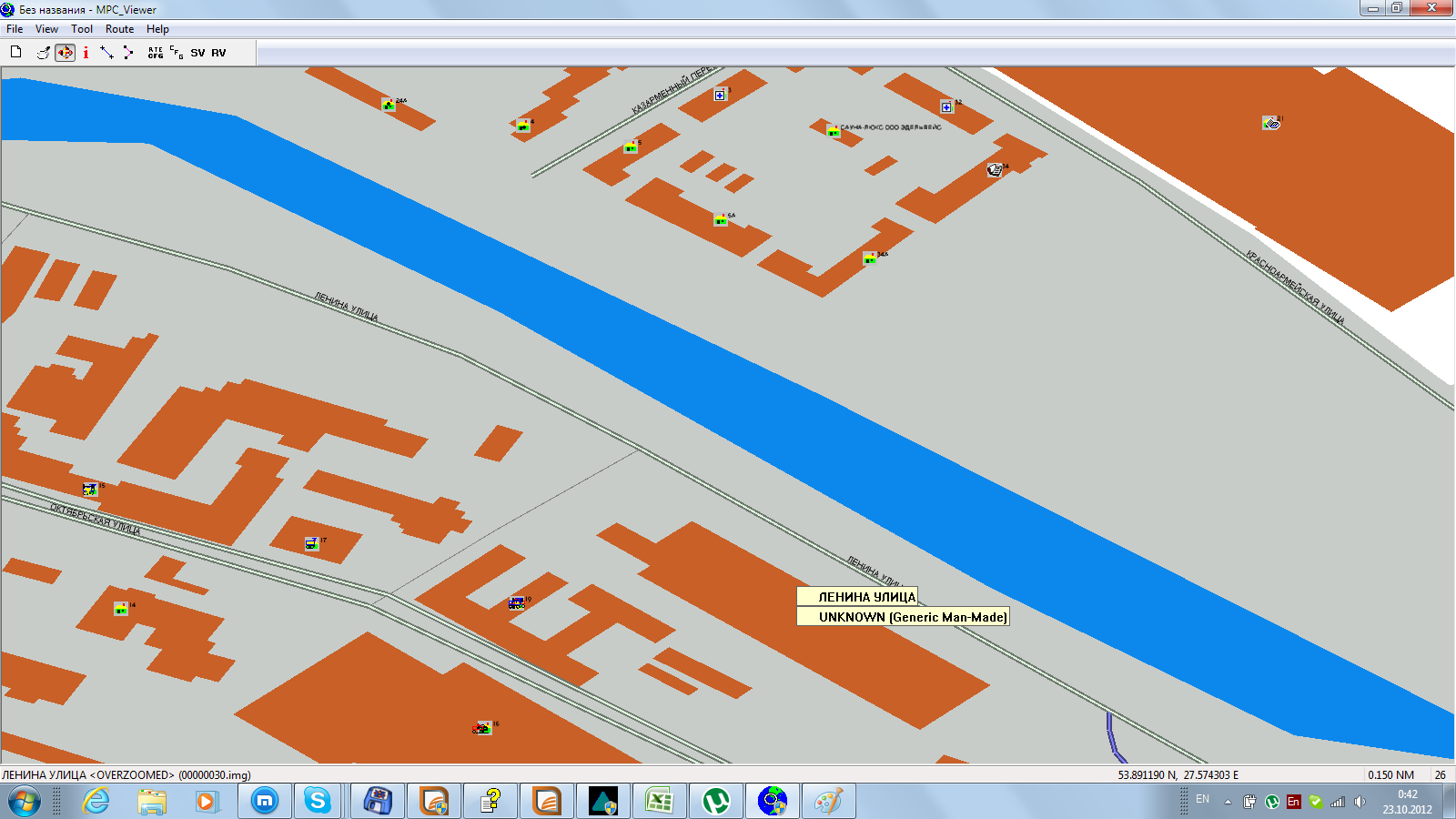The height and width of the screenshot is (819, 1456).
Task: Click the blue cross marker near Казарменный street
Action: point(720,95)
